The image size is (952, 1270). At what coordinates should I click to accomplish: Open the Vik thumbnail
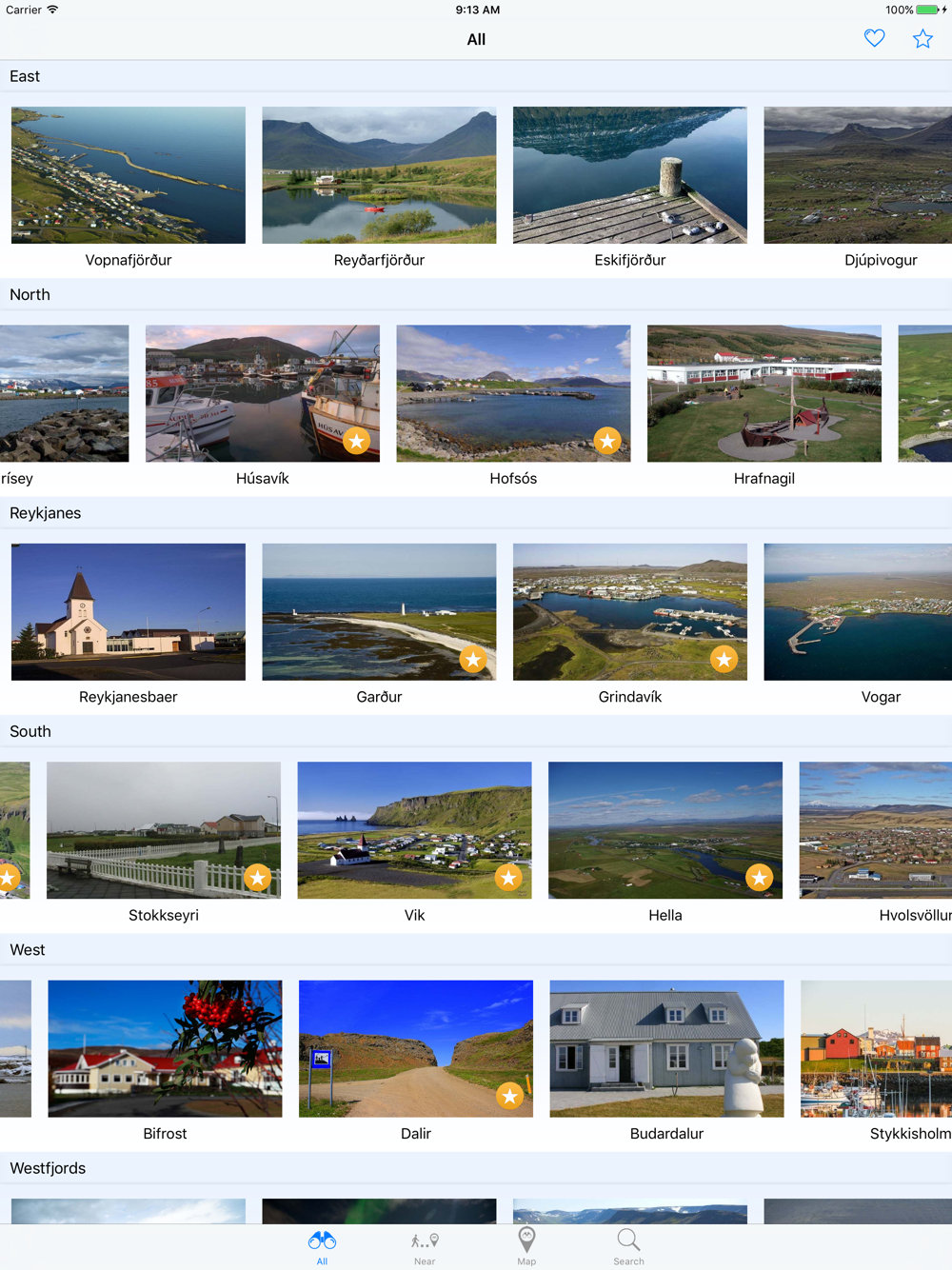pyautogui.click(x=414, y=830)
